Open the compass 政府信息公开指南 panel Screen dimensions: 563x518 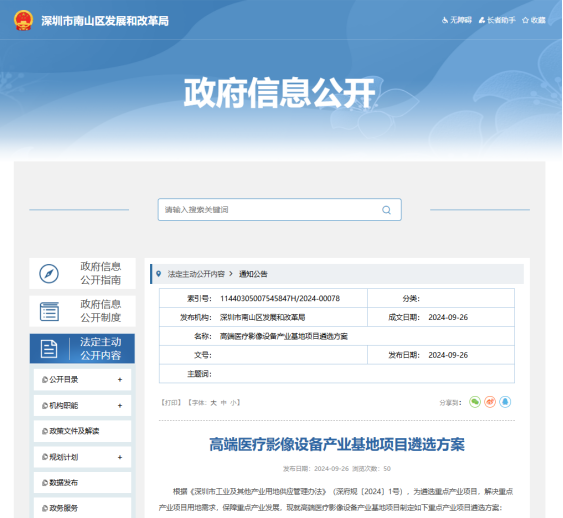[x=83, y=273]
